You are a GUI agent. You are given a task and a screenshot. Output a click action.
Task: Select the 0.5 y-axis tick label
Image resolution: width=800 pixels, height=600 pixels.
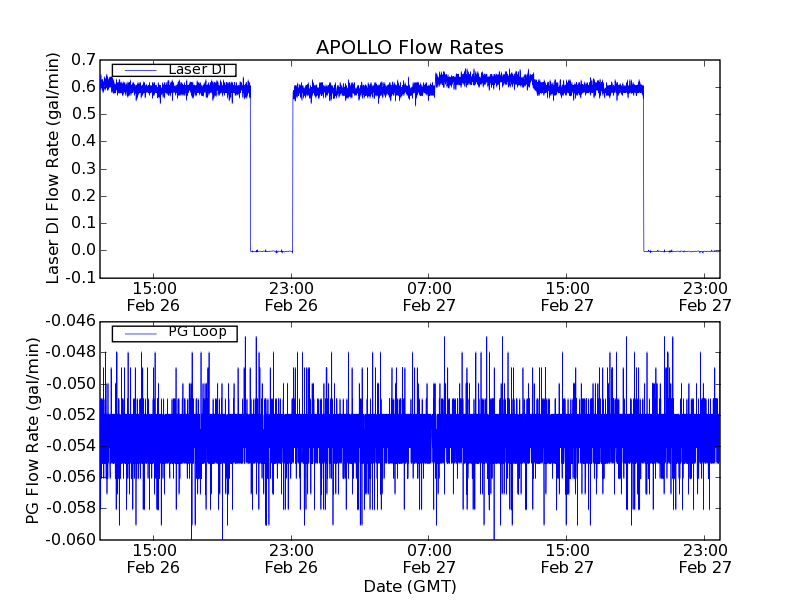click(x=83, y=114)
